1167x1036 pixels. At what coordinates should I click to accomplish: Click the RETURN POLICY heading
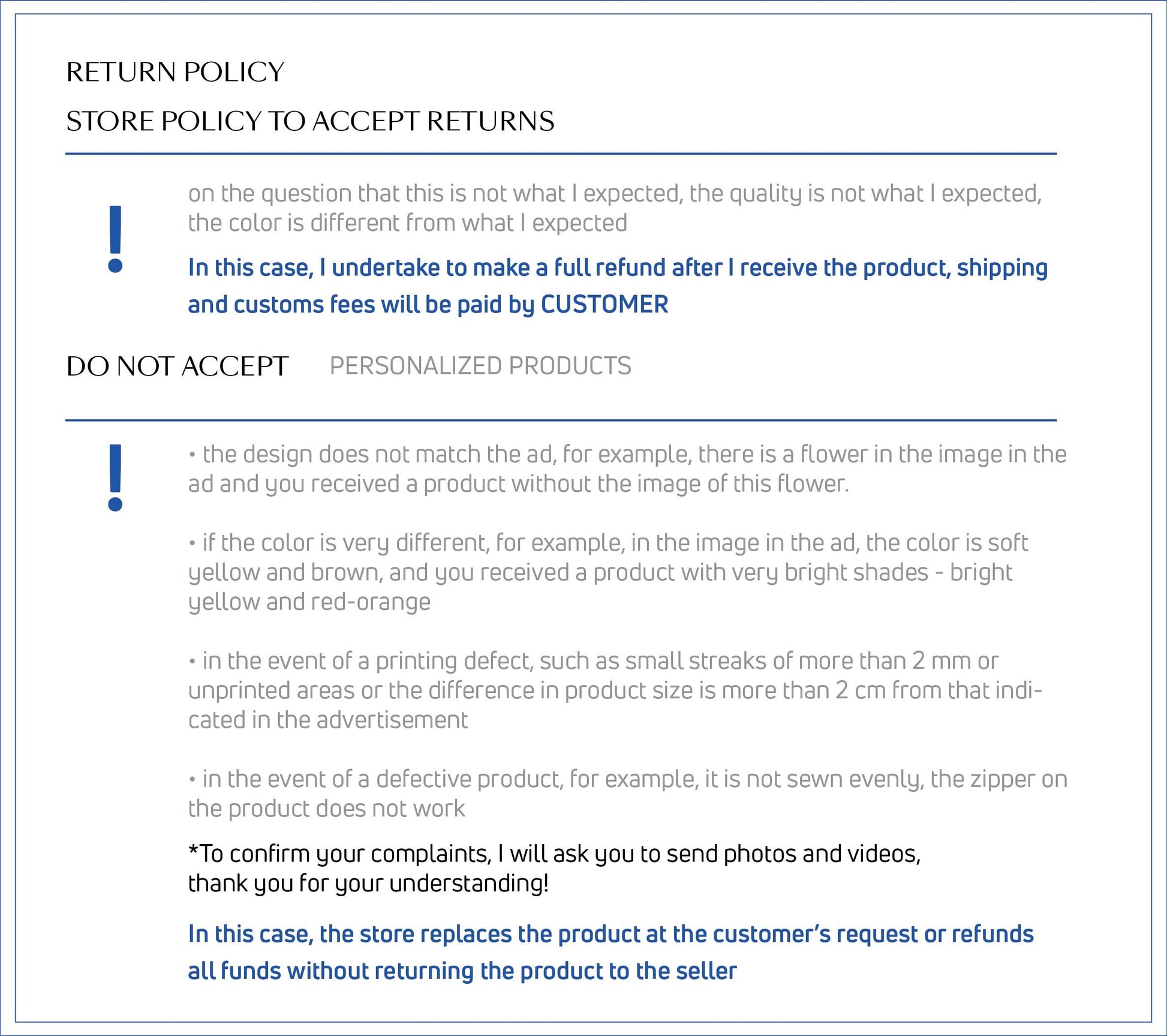pos(175,72)
